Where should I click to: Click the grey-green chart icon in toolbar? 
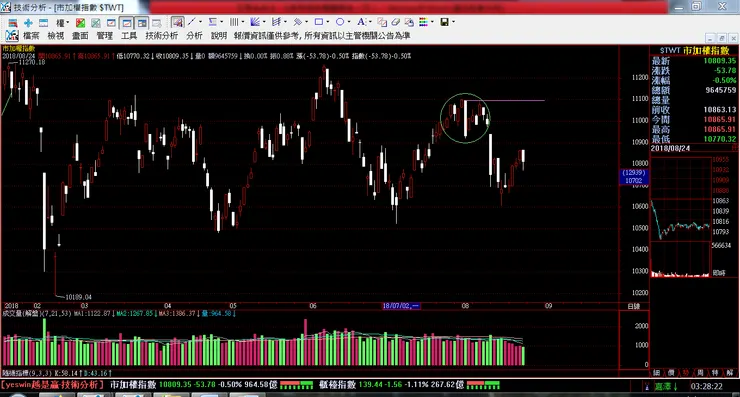[96, 22]
